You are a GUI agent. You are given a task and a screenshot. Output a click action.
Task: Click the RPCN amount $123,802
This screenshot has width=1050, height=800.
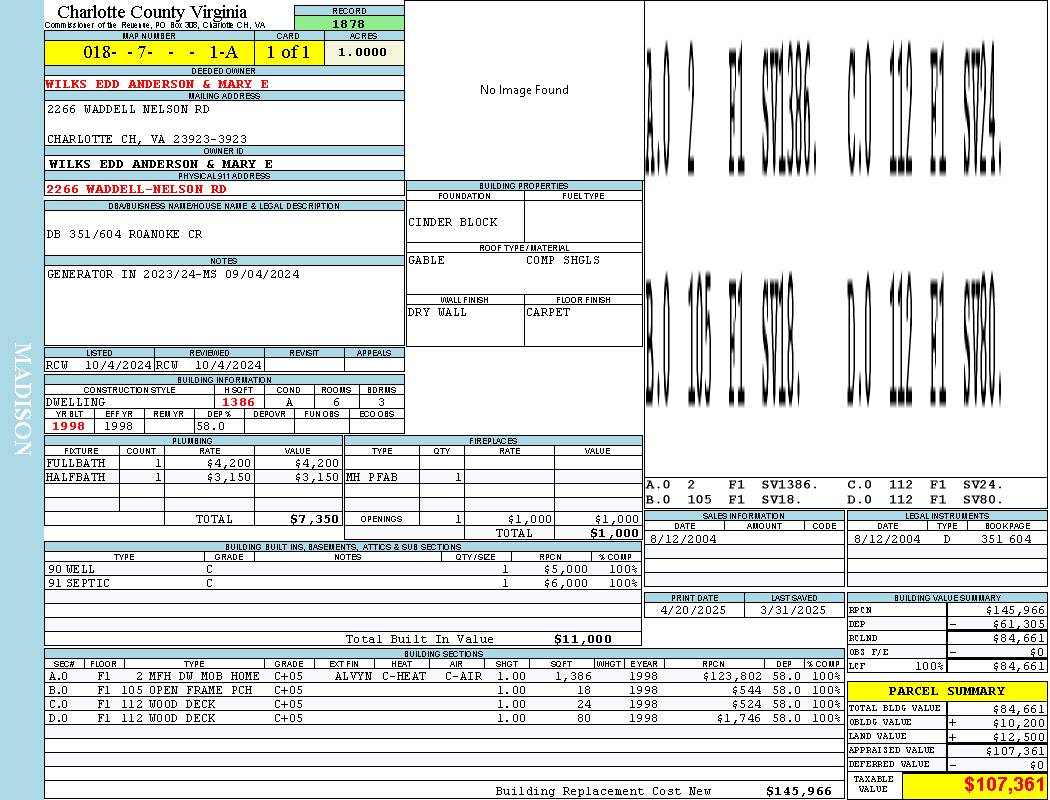point(733,676)
